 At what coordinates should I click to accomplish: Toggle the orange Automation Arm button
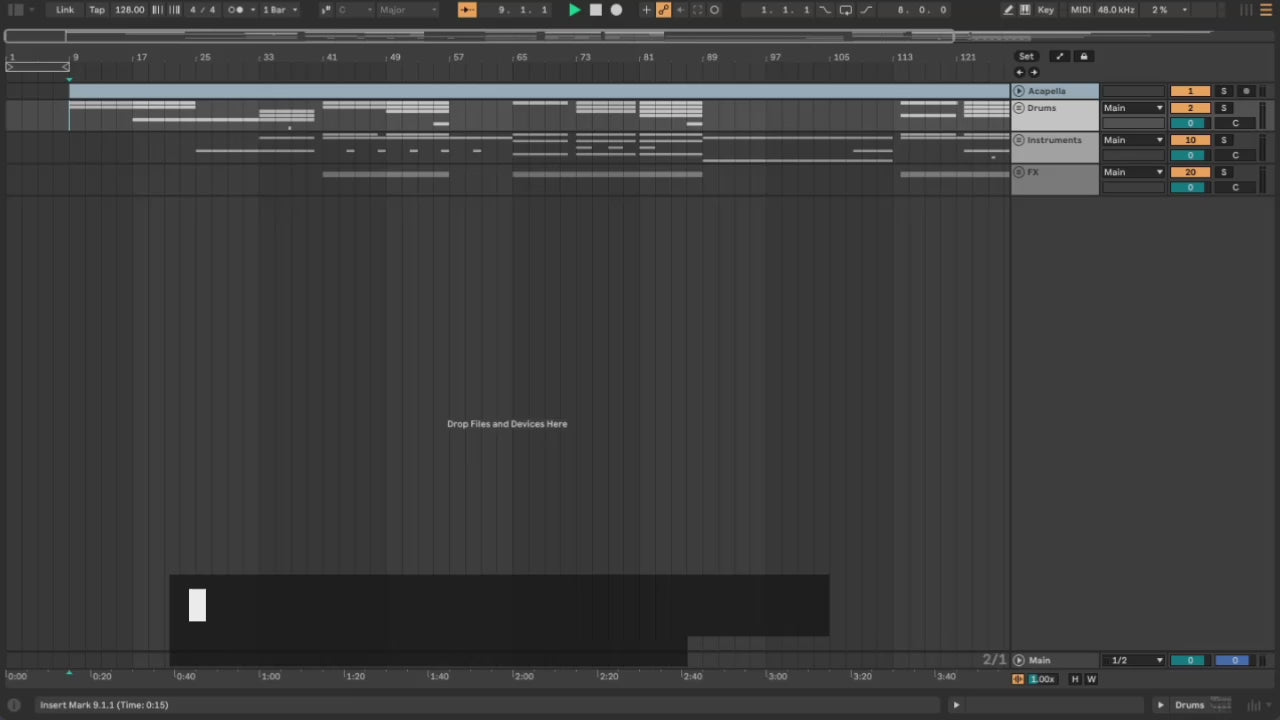click(x=663, y=10)
